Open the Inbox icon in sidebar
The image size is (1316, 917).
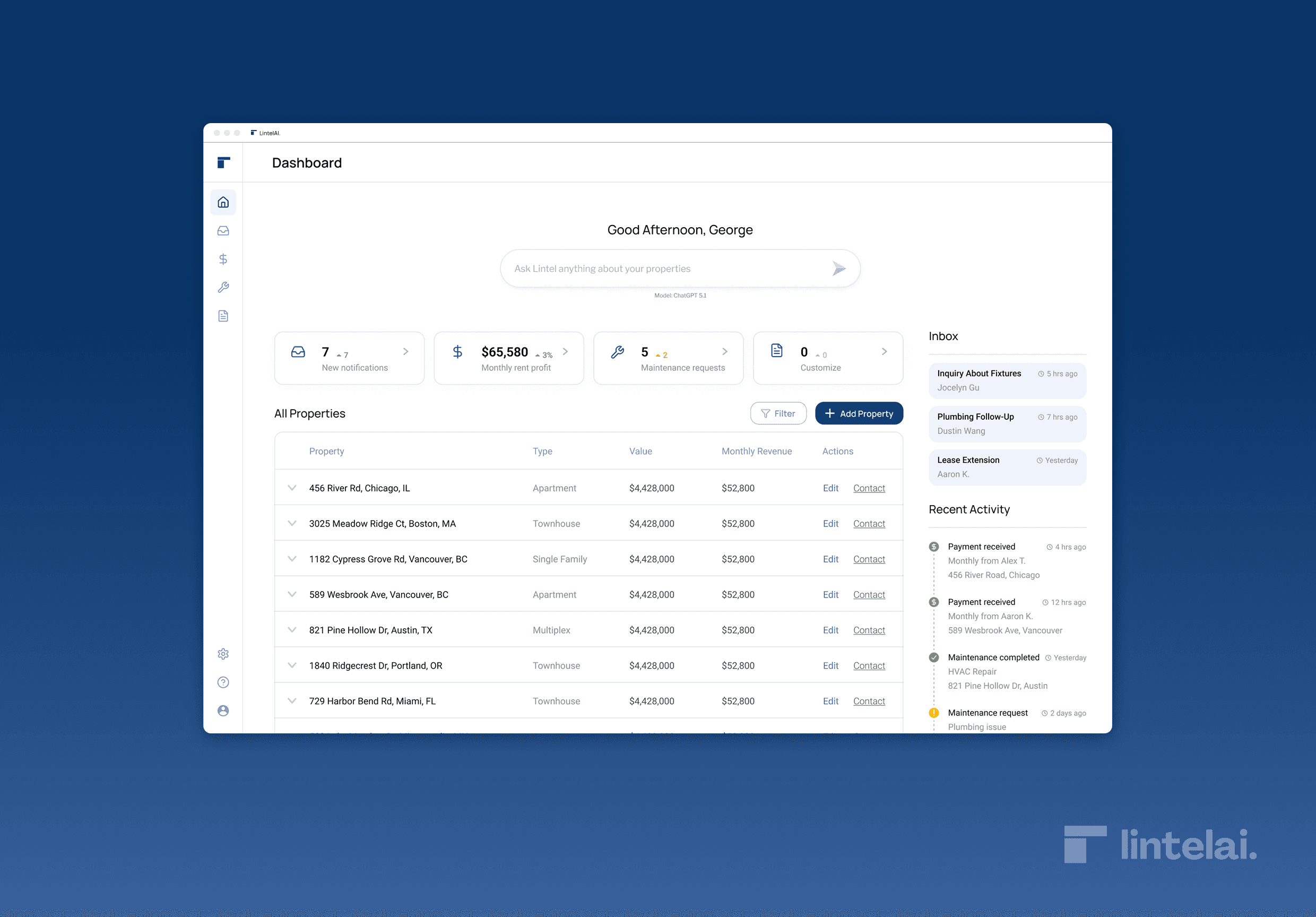coord(223,231)
